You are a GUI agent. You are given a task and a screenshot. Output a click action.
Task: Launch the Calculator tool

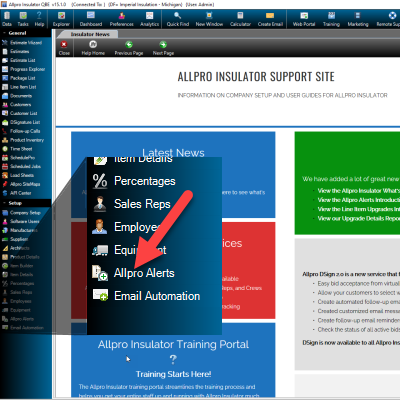click(x=240, y=19)
